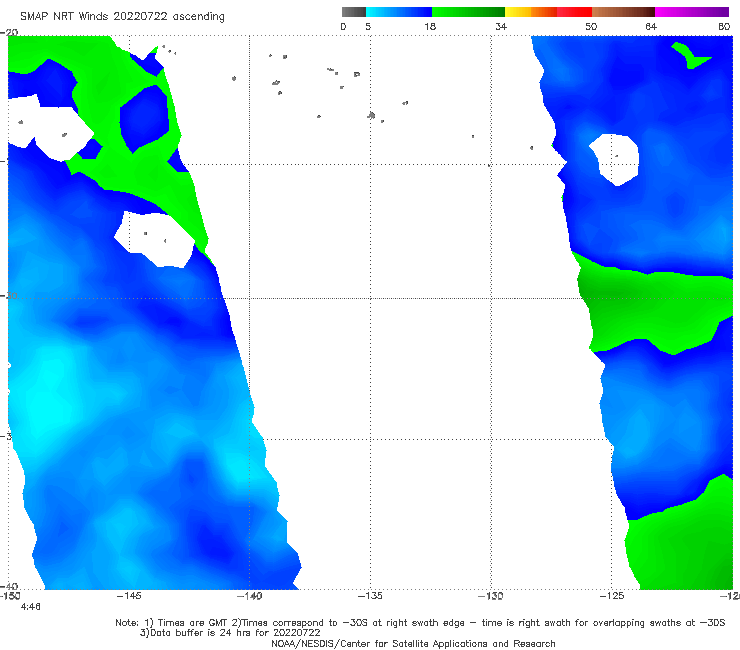The height and width of the screenshot is (650, 740).
Task: Click the gray segment of the color bar
Action: (354, 12)
